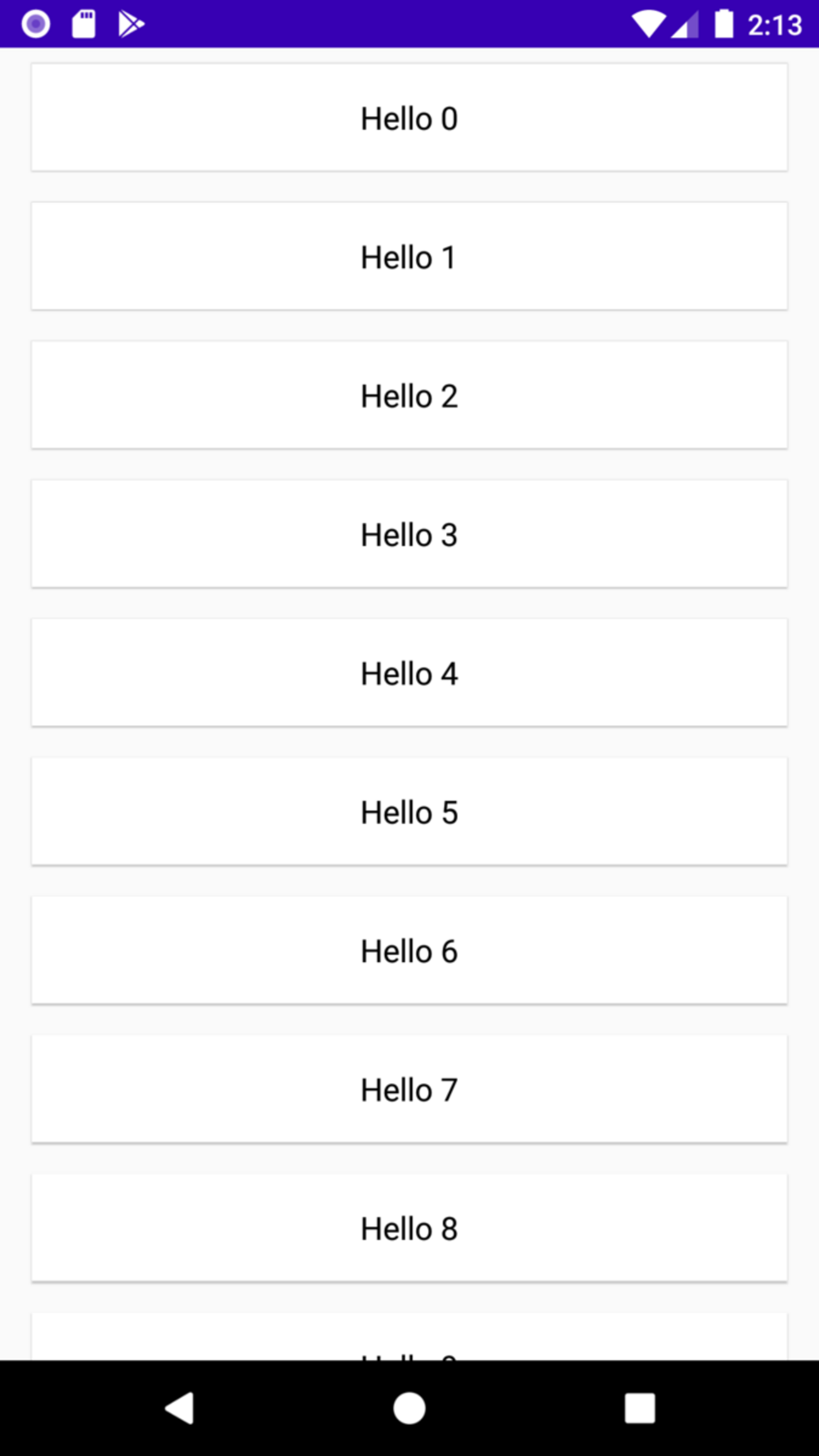Image resolution: width=819 pixels, height=1456 pixels.
Task: Tap the cellular signal strength icon
Action: point(685,24)
